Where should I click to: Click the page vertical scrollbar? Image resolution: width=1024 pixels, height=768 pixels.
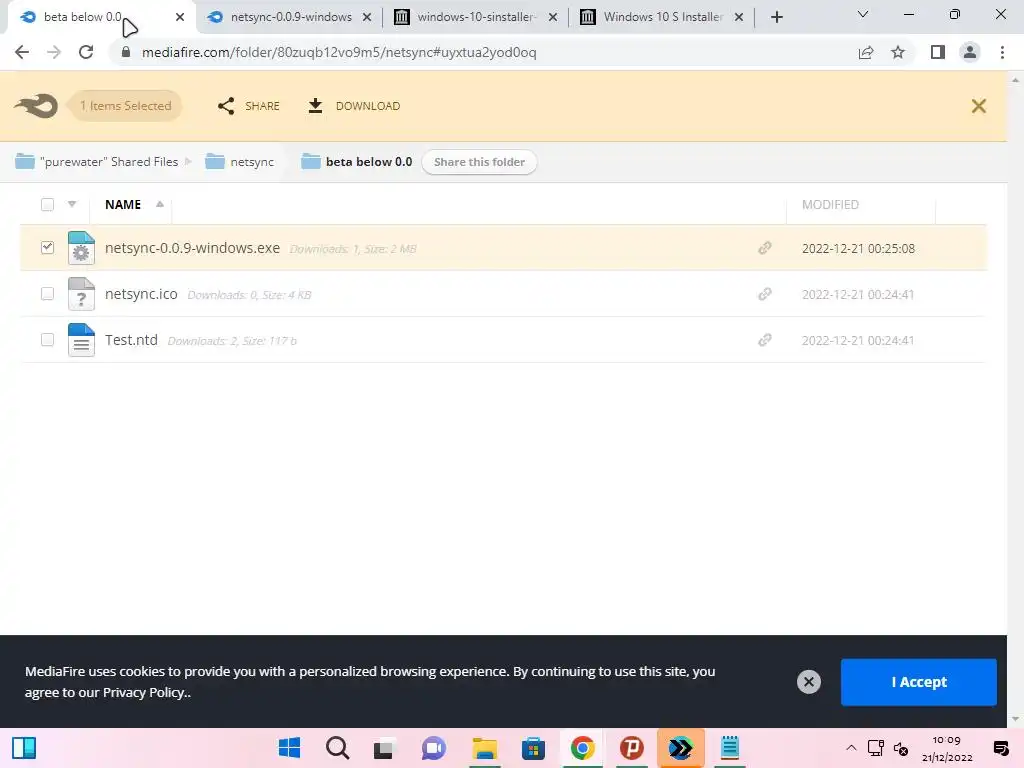click(1015, 399)
